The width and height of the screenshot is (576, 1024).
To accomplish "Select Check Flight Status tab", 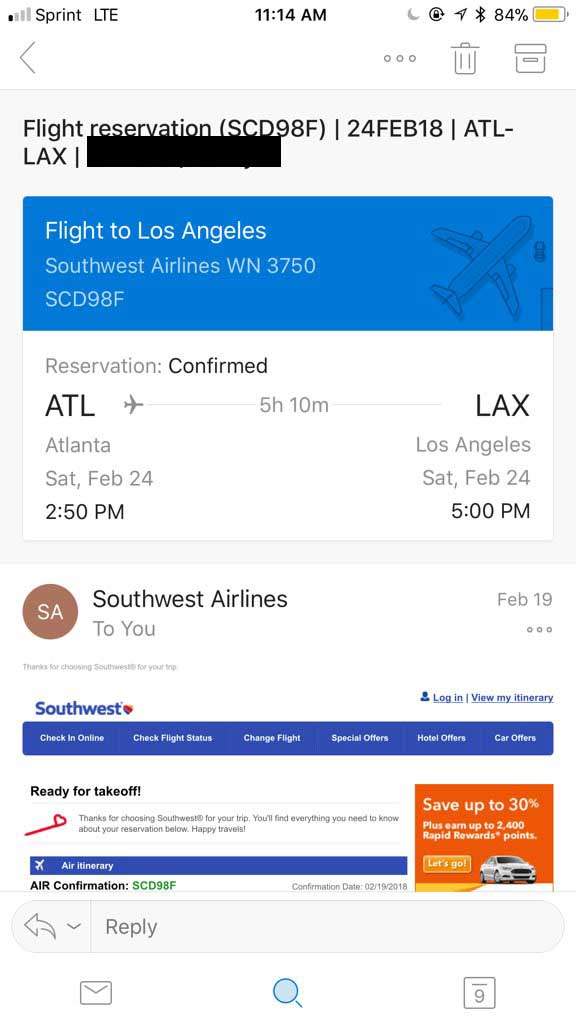I will (x=172, y=738).
